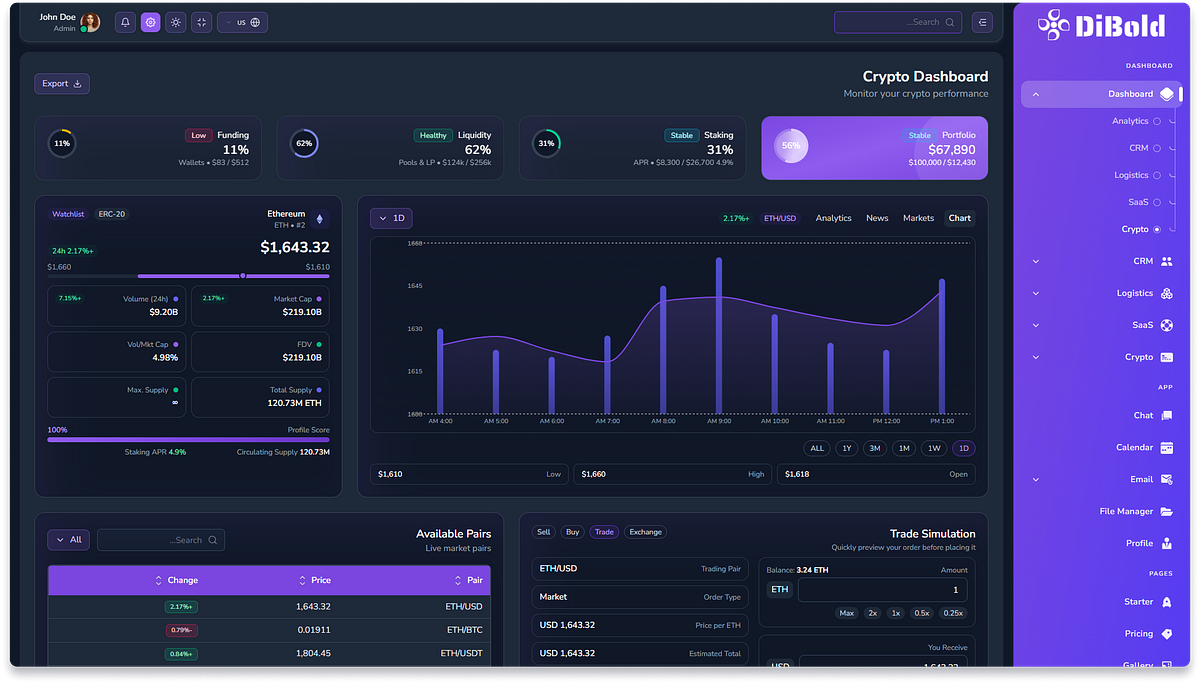The width and height of the screenshot is (1200, 684).
Task: Open the US language dropdown
Action: coord(242,22)
